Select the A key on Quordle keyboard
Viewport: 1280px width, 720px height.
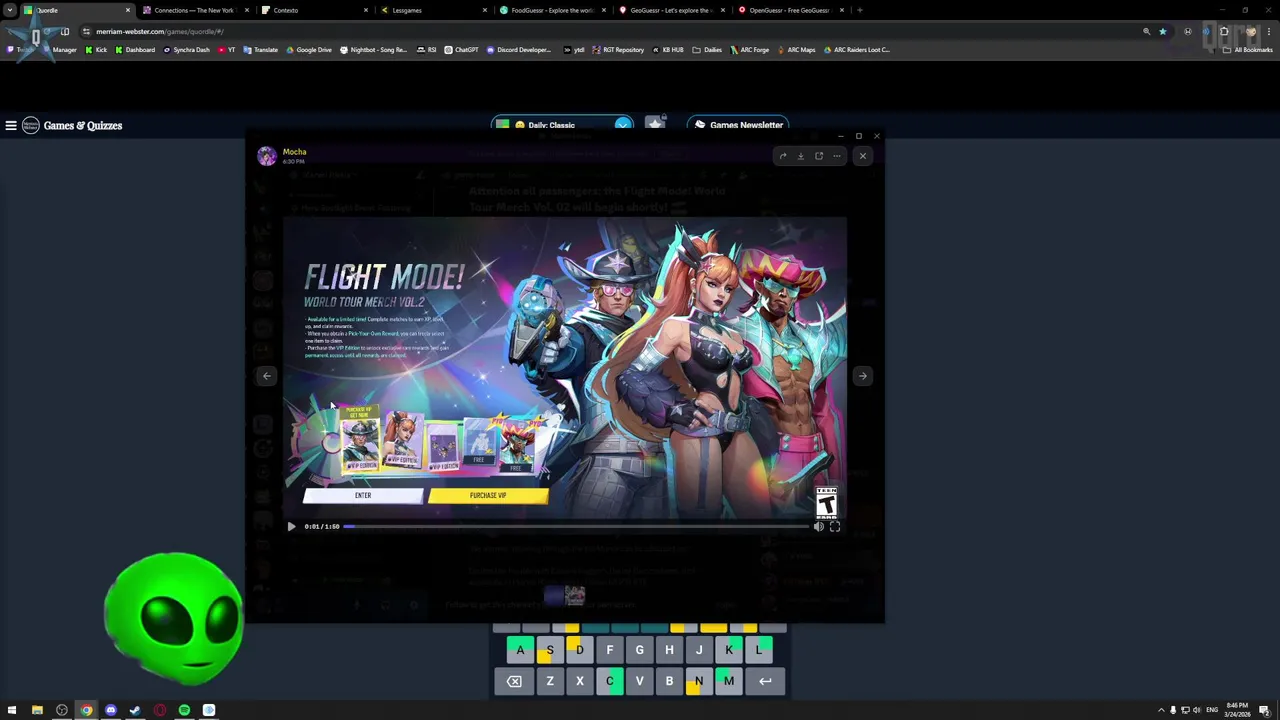click(x=520, y=650)
